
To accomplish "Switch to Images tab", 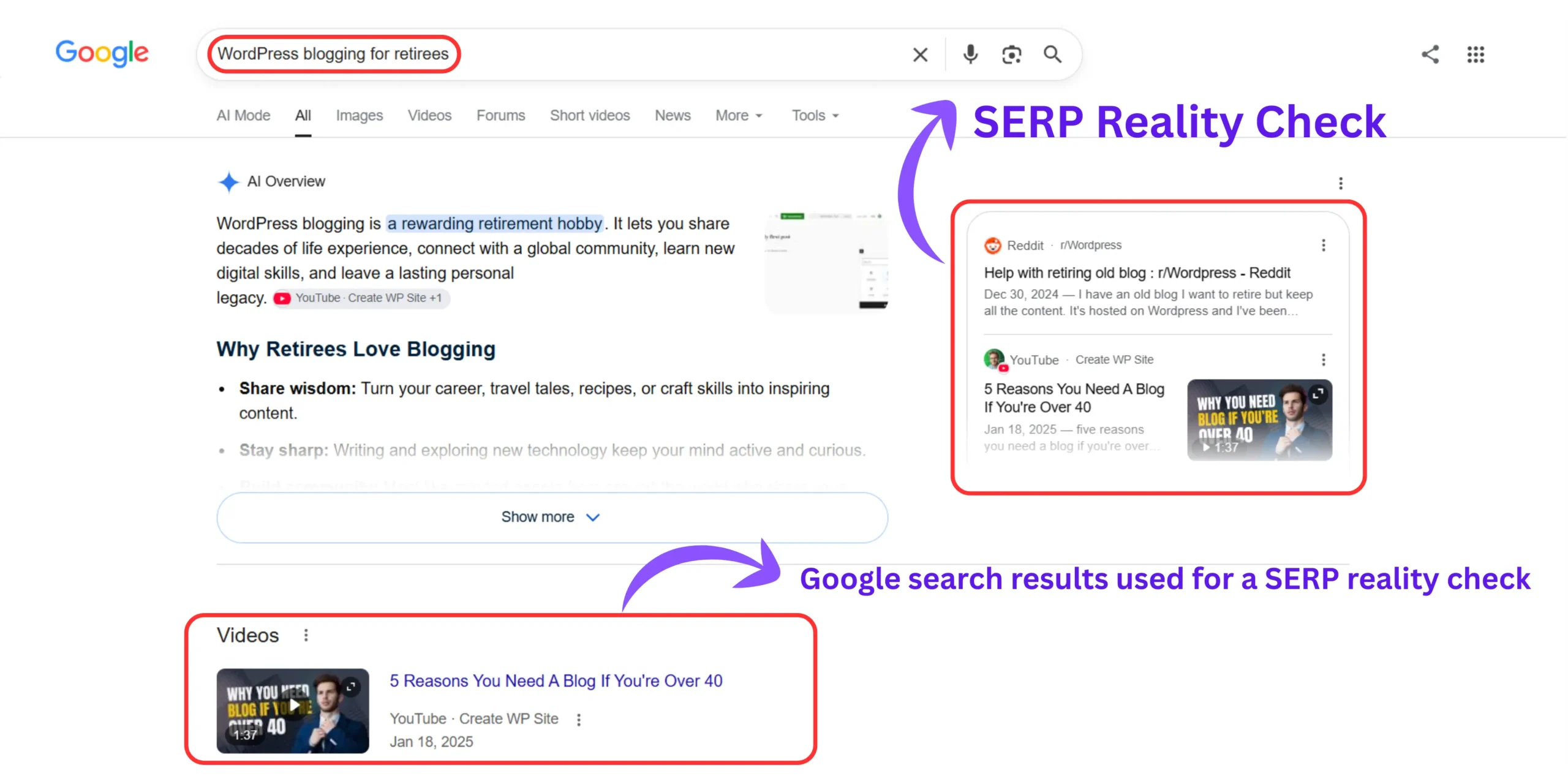I will point(359,115).
